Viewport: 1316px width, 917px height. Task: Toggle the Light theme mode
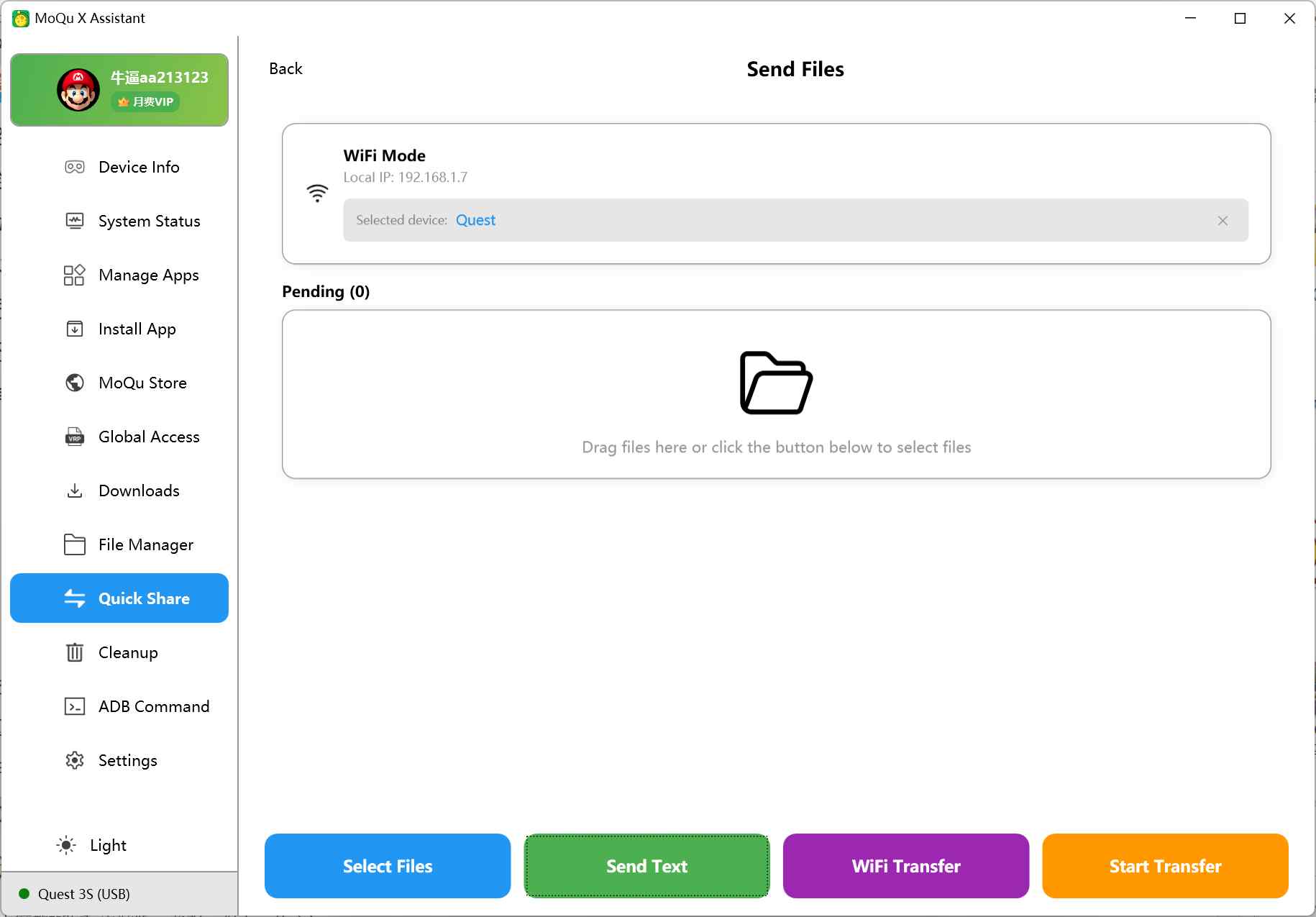[x=92, y=845]
